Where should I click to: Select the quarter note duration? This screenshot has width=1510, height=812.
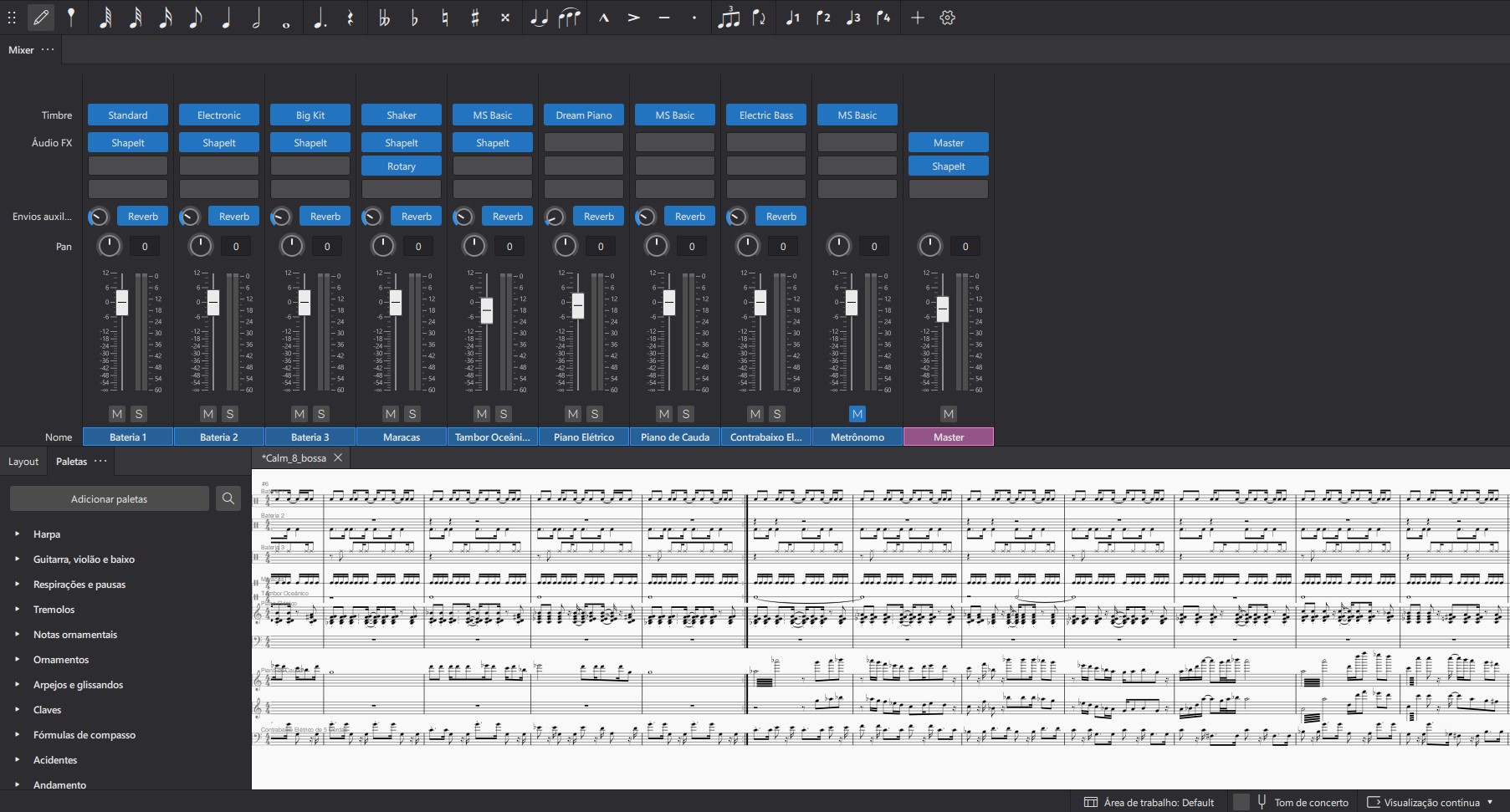226,18
